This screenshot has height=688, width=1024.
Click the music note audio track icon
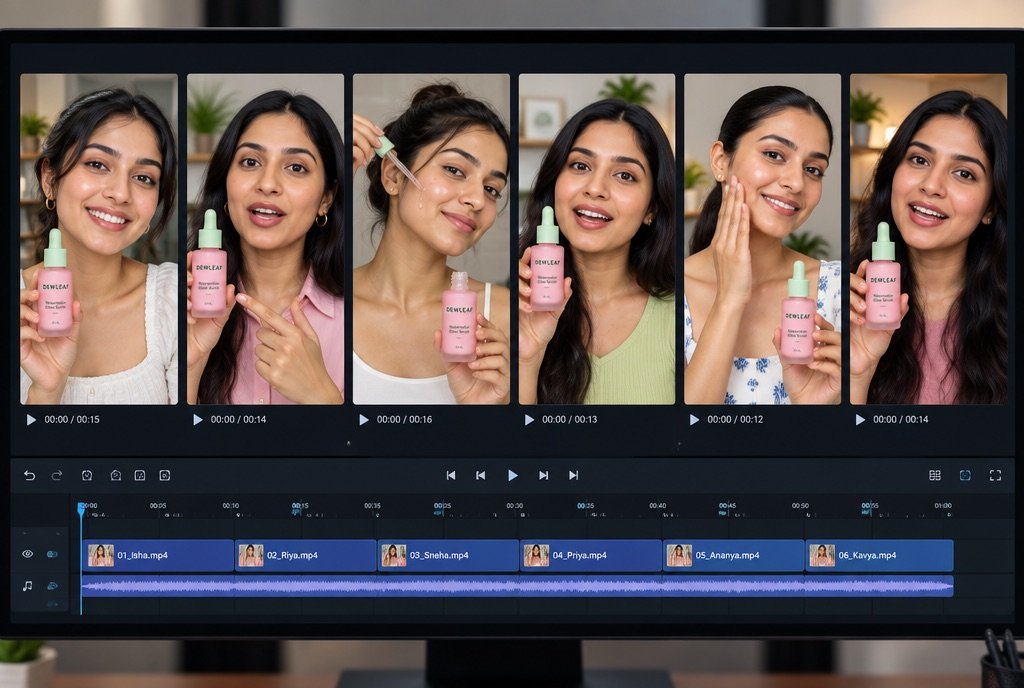[27, 586]
